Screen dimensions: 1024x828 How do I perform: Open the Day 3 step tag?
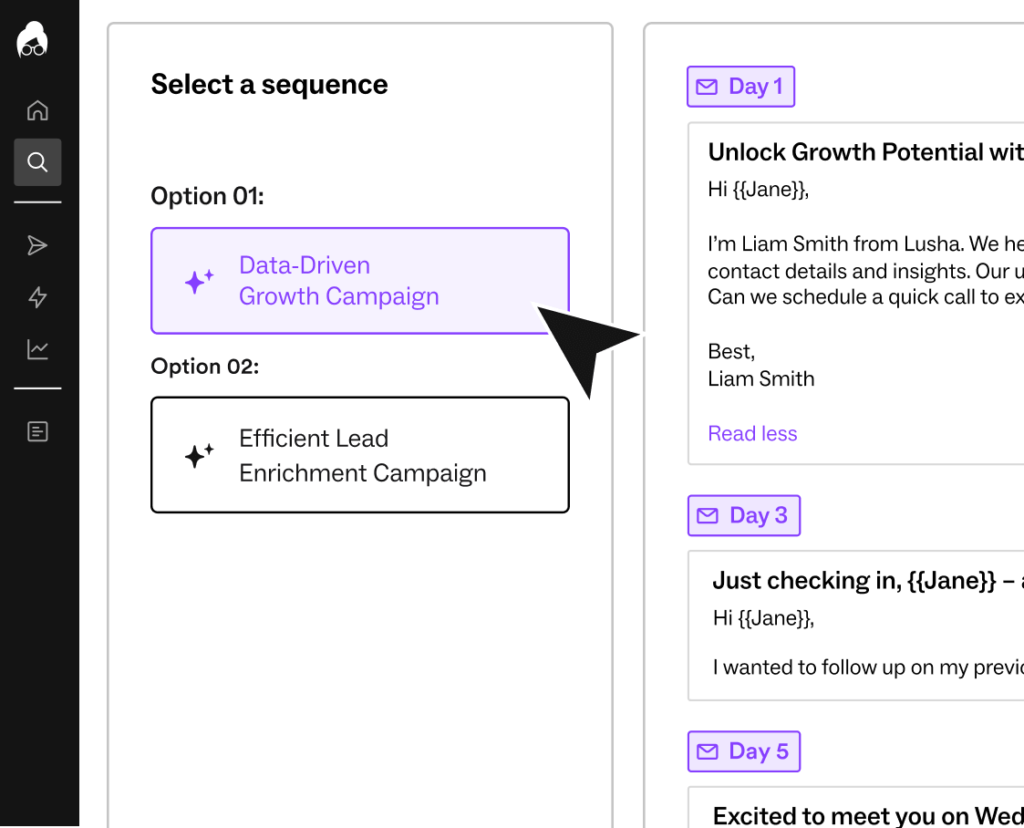(x=744, y=515)
